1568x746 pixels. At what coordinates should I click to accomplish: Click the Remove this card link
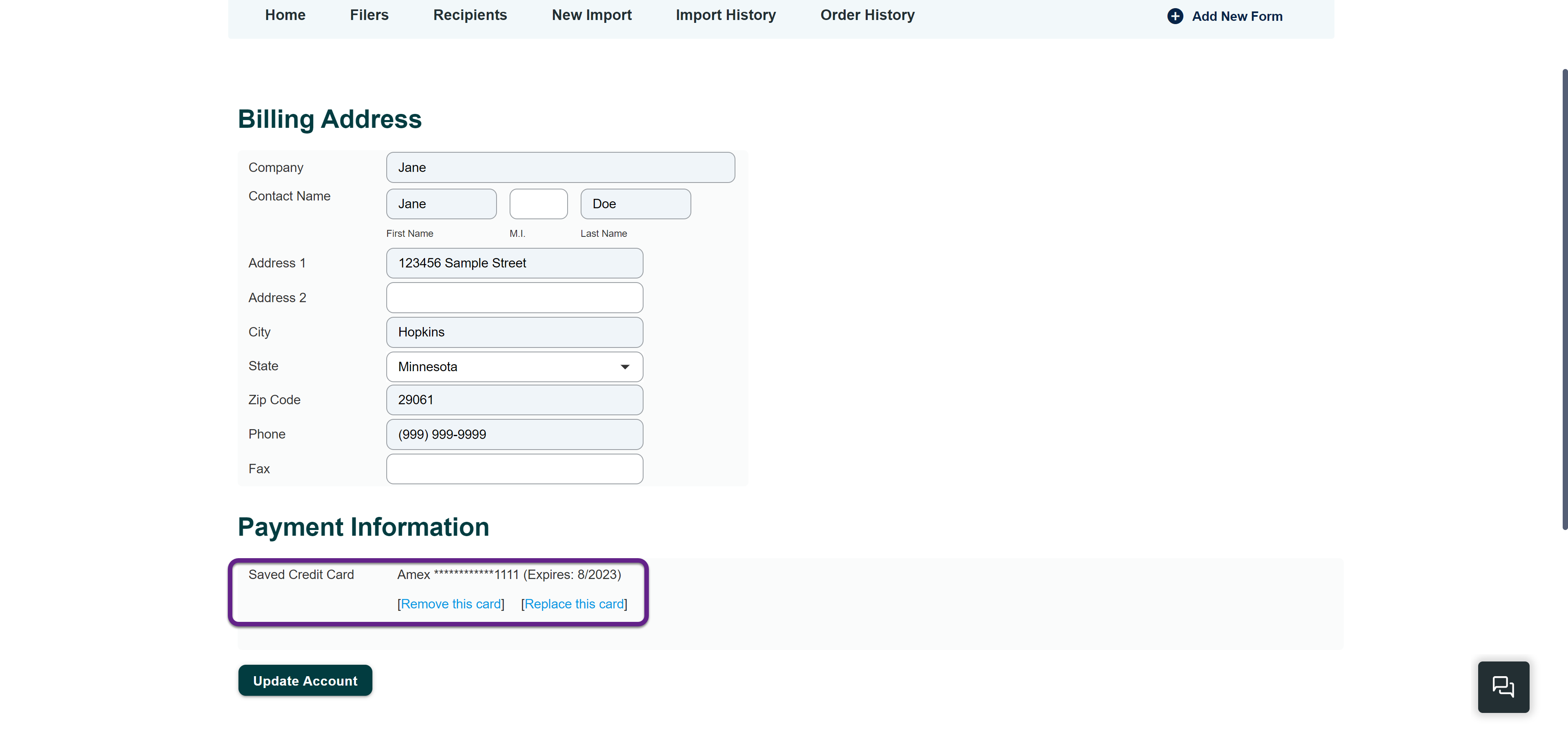(x=451, y=603)
